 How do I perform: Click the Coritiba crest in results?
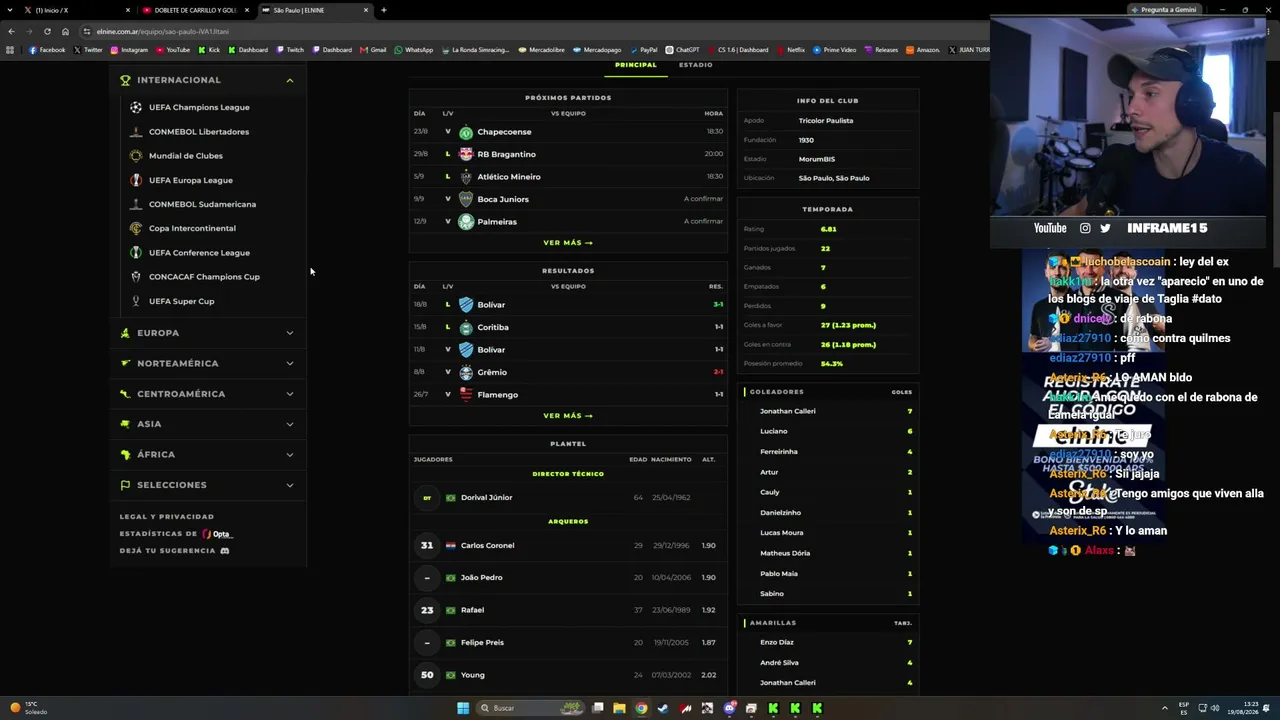466,327
